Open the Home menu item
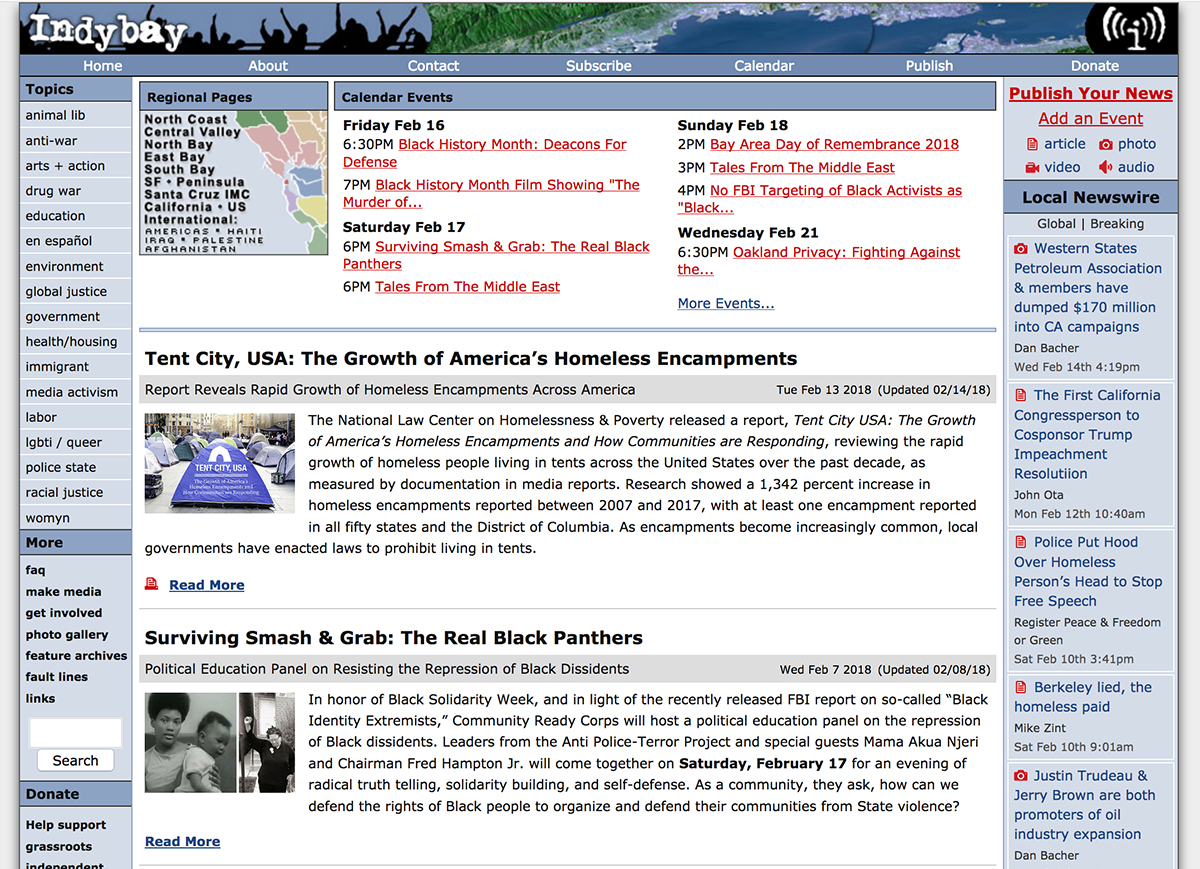 (103, 65)
